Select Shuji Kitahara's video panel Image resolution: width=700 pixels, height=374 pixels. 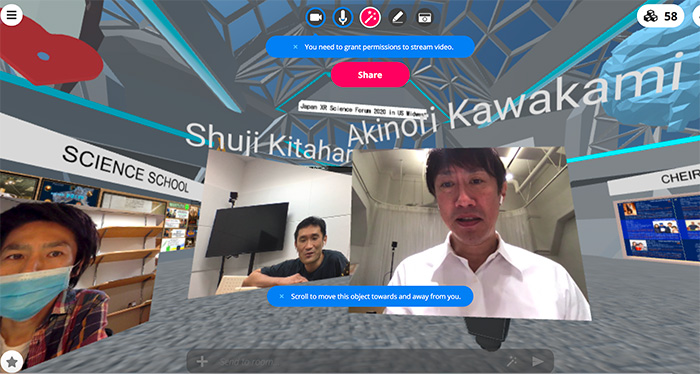(x=270, y=223)
